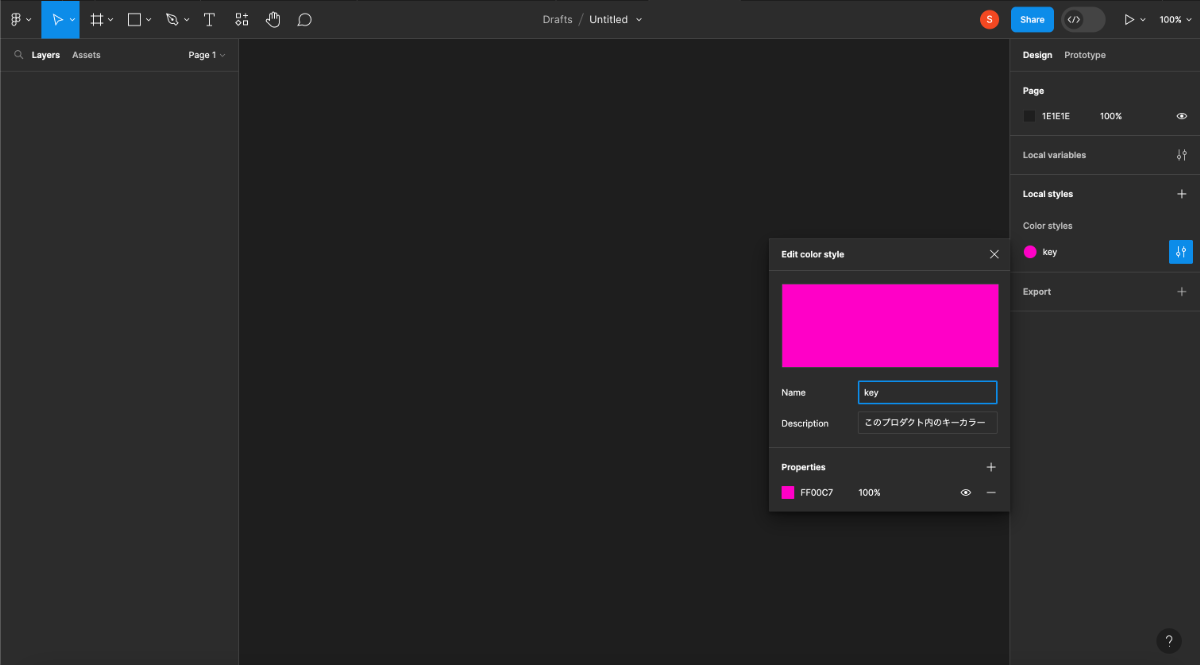Open the Resources tool
The image size is (1200, 665).
[x=242, y=19]
